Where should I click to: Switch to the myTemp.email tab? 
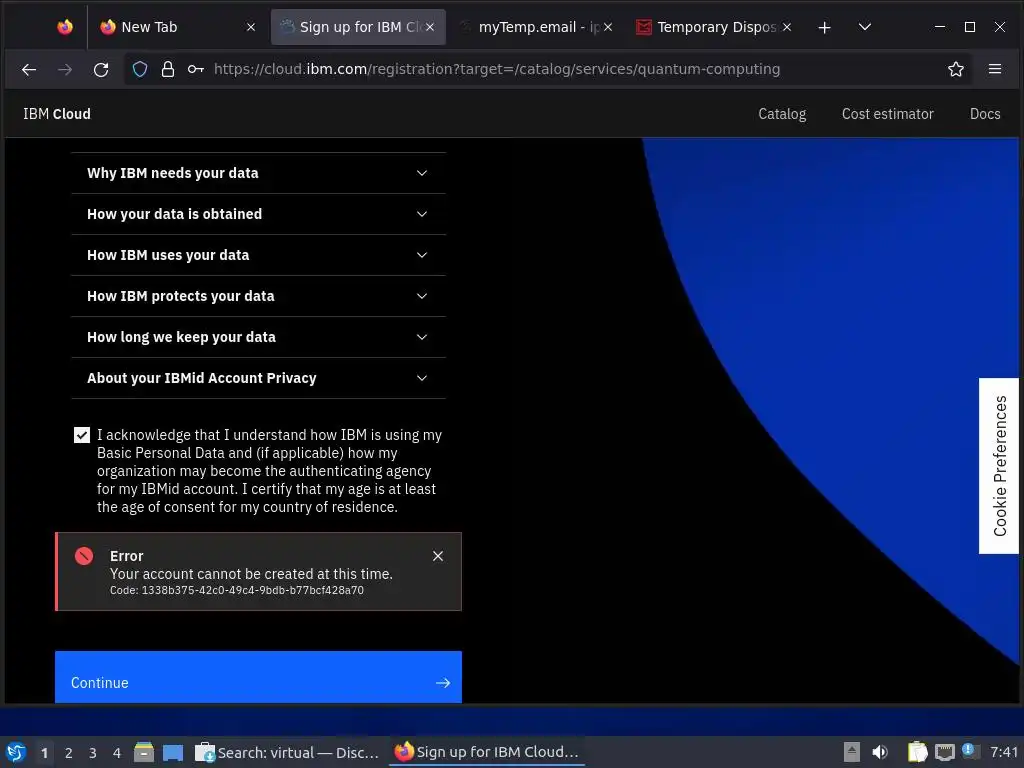(536, 27)
